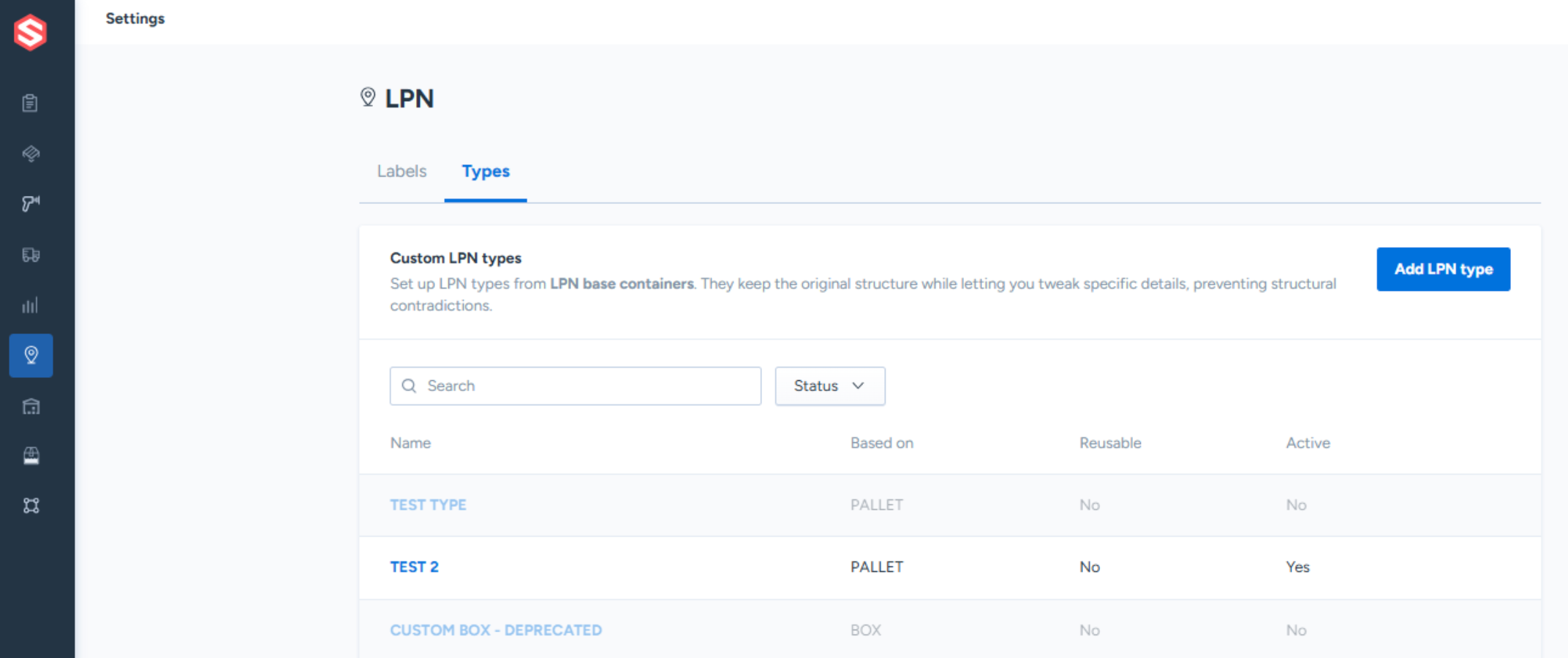Open the CUSTOM BOX - DEPRECATED link
1568x658 pixels.
(x=496, y=629)
